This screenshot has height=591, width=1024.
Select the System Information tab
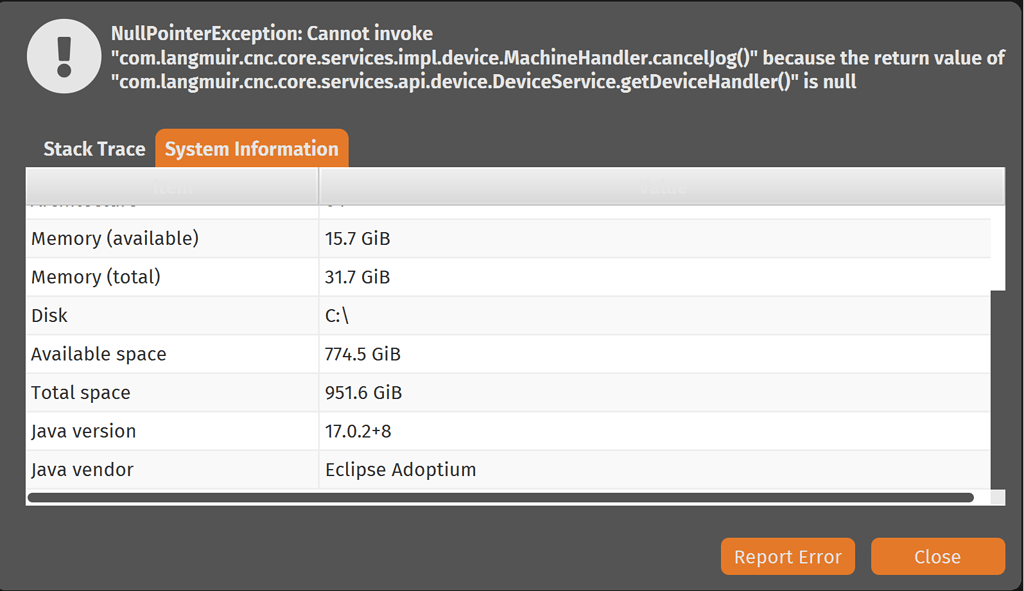(251, 149)
